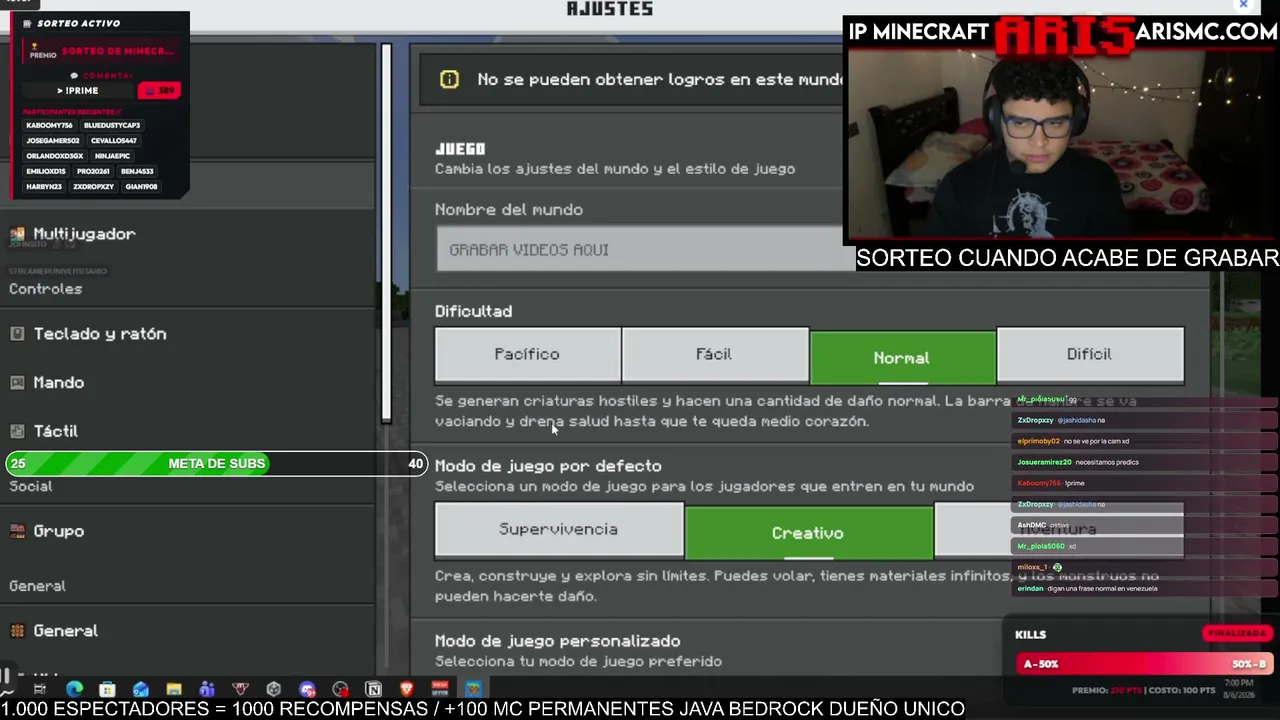This screenshot has height=720, width=1280.
Task: Choose Supervivencia as default game mode
Action: pyautogui.click(x=559, y=530)
